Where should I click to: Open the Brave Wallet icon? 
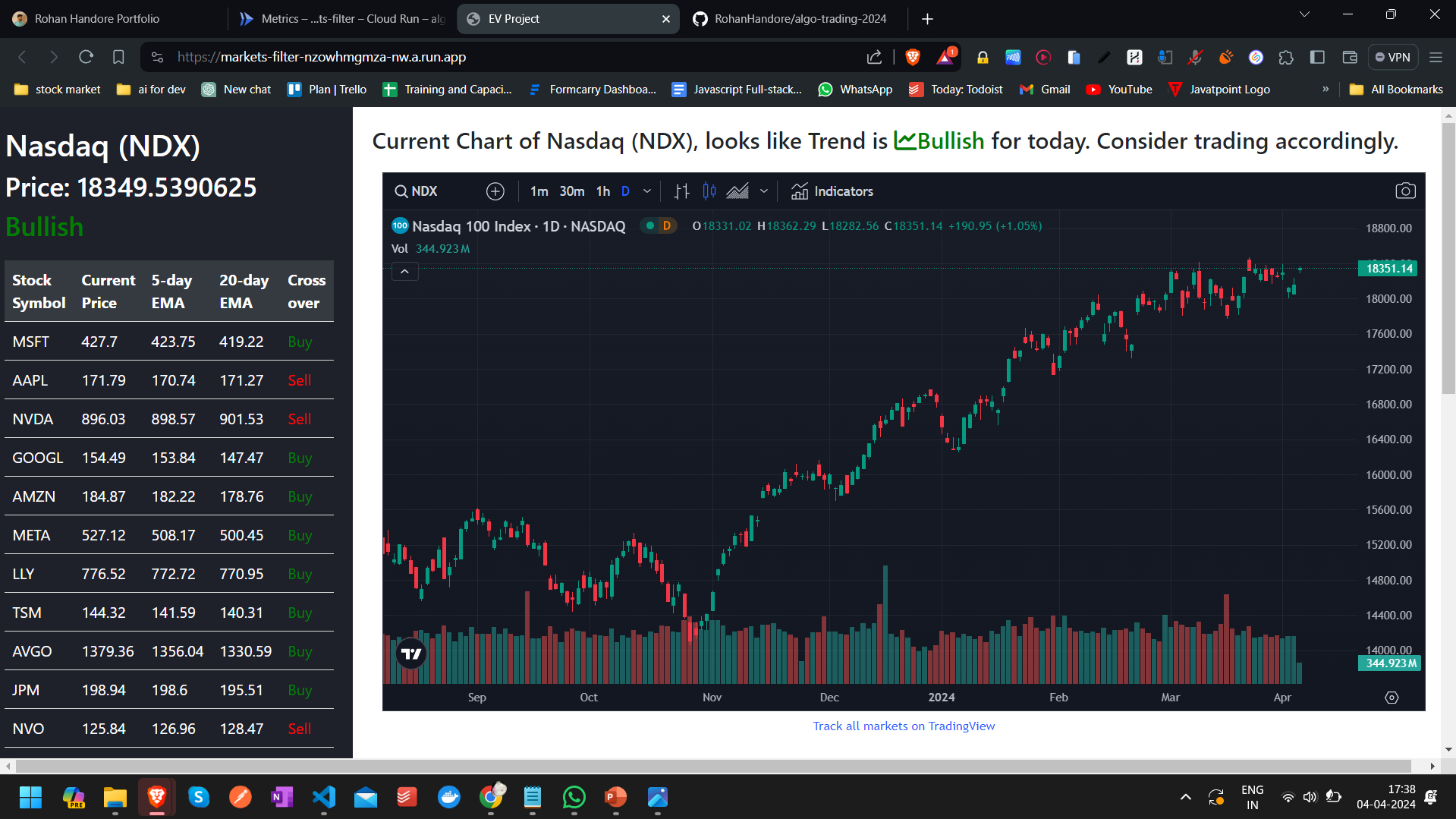1350,57
